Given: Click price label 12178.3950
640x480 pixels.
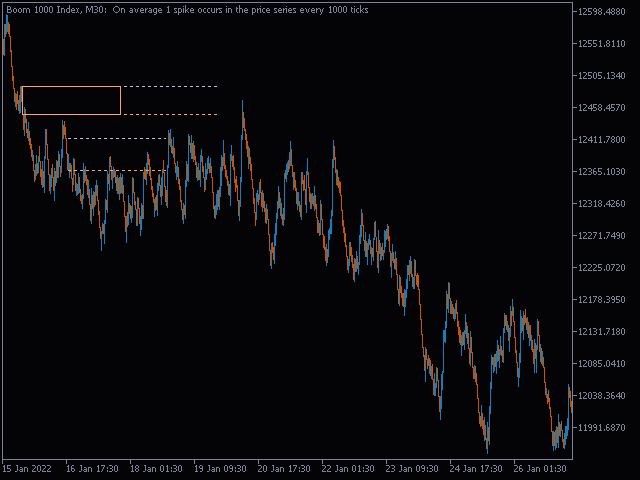Looking at the screenshot, I should coord(601,300).
